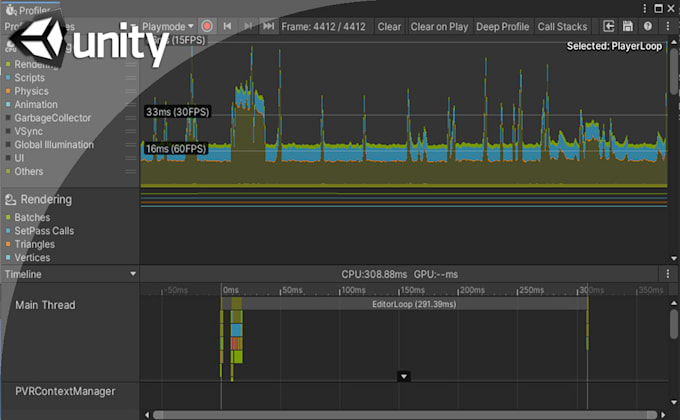Jump to the current last frame

click(x=268, y=27)
